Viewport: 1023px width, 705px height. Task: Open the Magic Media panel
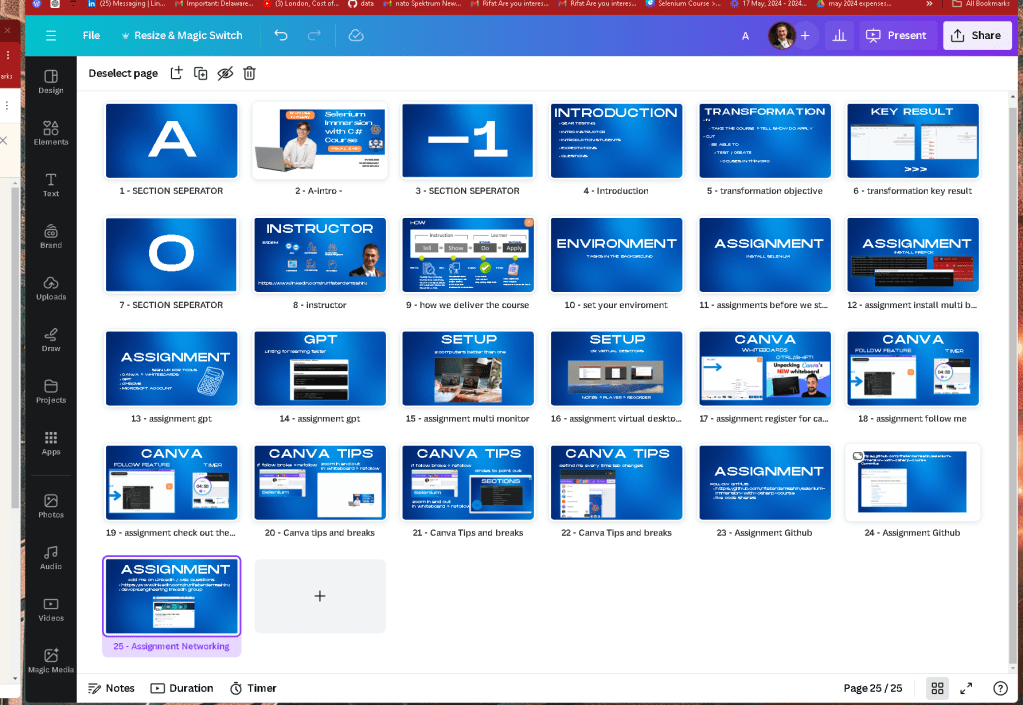click(51, 660)
